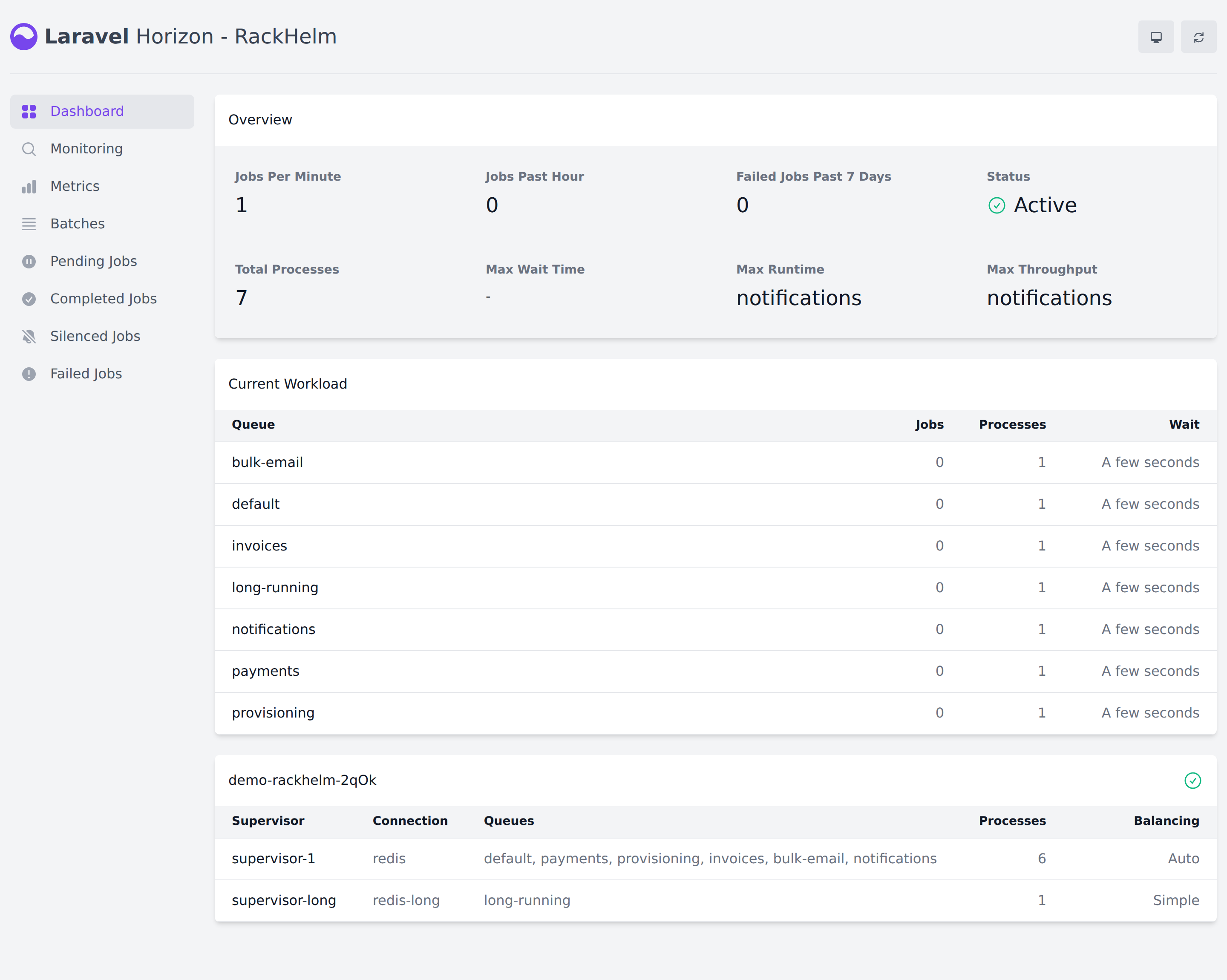Select the notifications queue name in workload table
1227x980 pixels.
(273, 629)
